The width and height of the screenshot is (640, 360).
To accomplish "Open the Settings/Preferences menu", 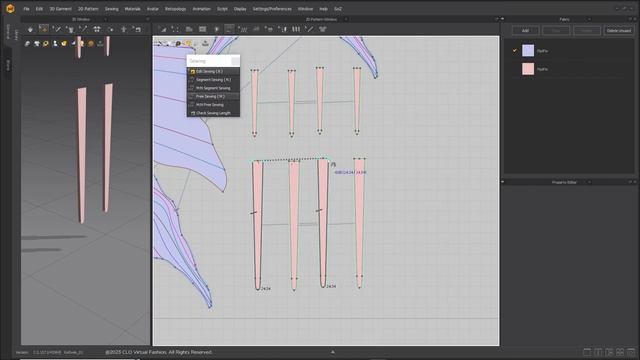I will (x=272, y=9).
